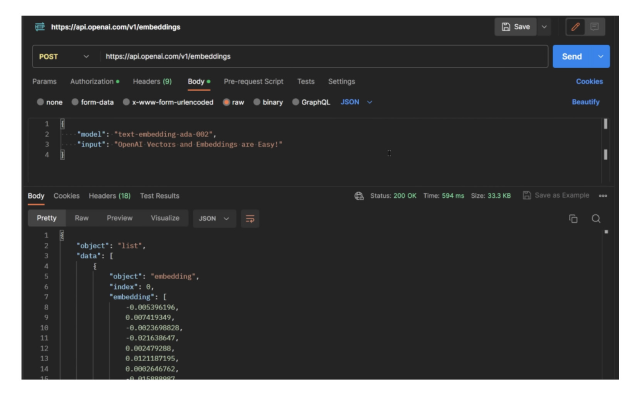
Task: Click the value -0.005396196
Action: pyautogui.click(x=152, y=307)
